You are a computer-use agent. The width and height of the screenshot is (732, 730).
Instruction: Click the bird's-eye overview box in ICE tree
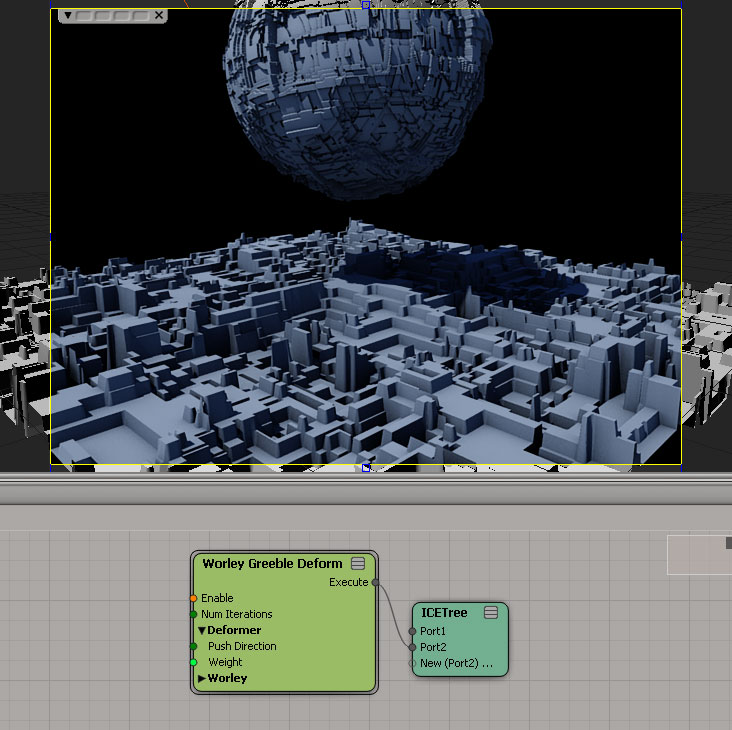tap(698, 554)
